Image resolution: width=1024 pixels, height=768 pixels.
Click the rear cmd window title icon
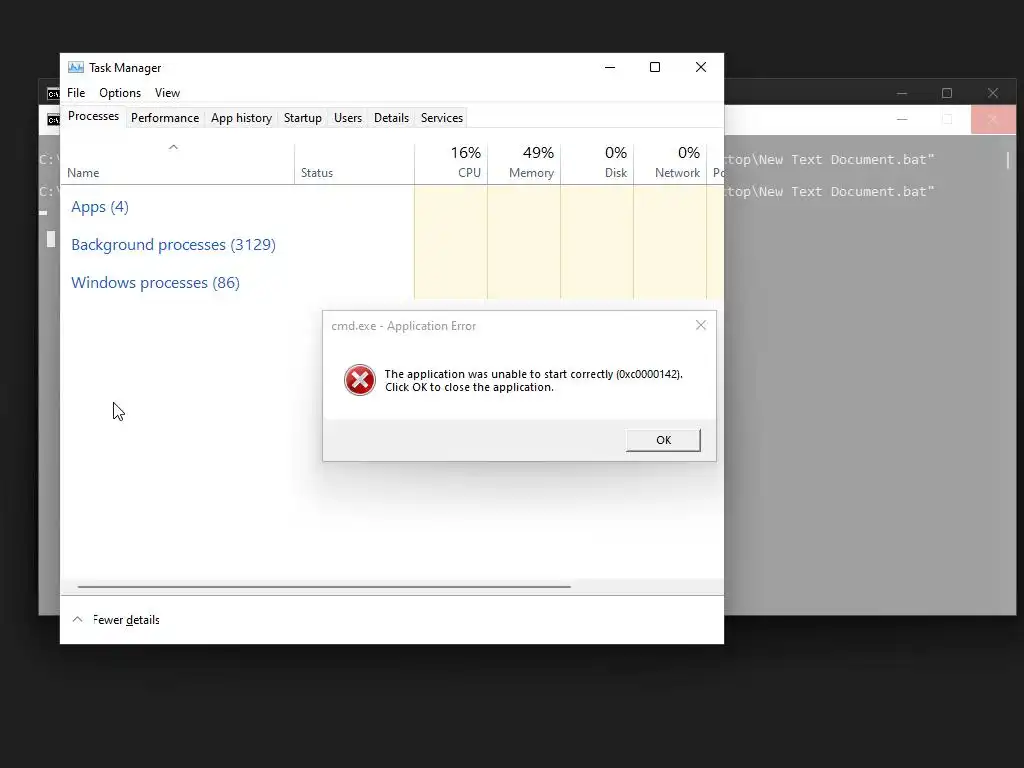coord(54,94)
